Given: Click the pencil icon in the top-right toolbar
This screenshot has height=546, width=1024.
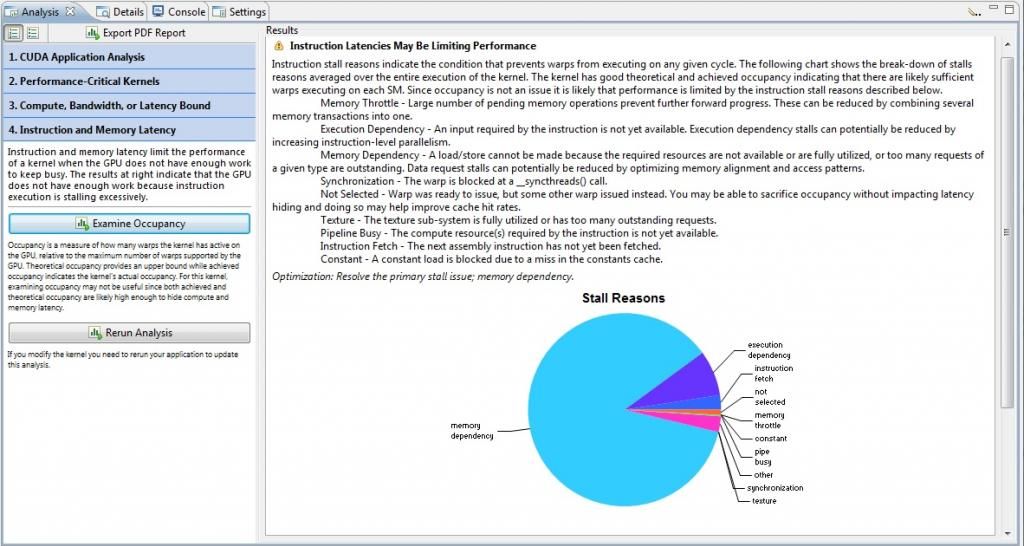Looking at the screenshot, I should 975,12.
